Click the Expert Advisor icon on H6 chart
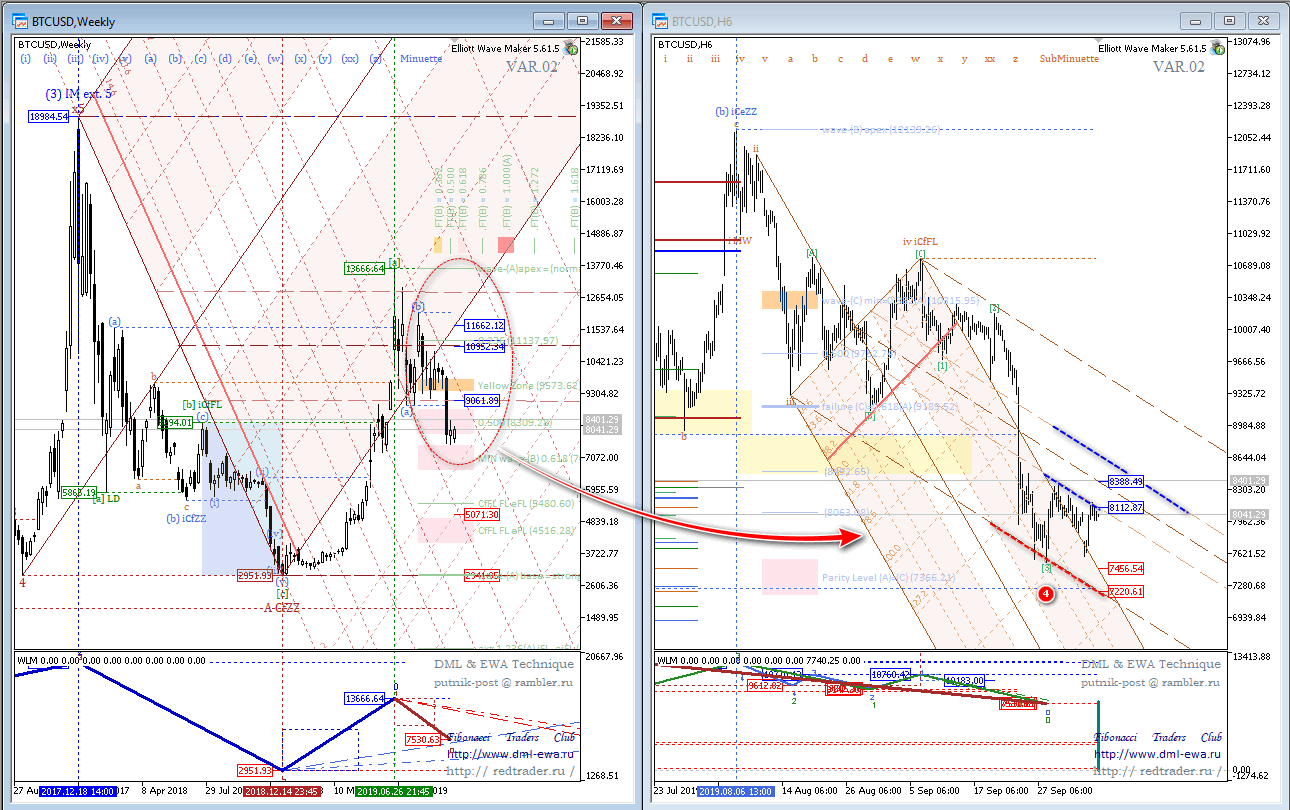Screen dimensions: 1290x810 pos(1218,47)
